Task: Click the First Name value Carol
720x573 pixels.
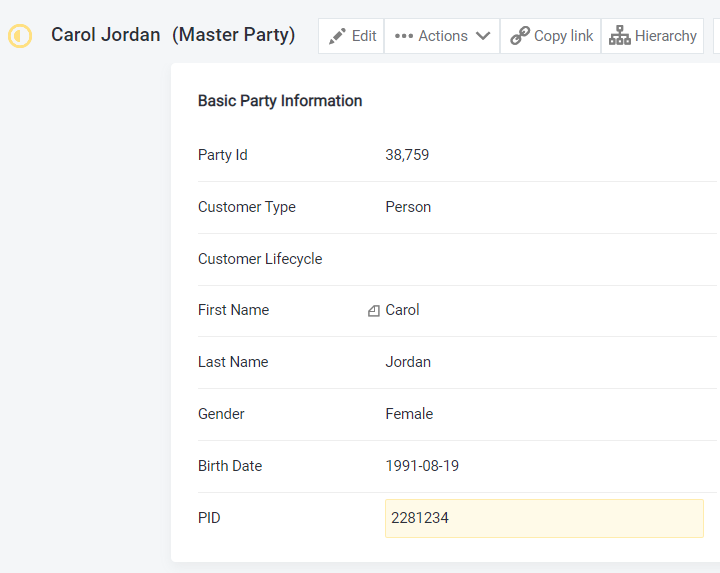Action: (402, 310)
